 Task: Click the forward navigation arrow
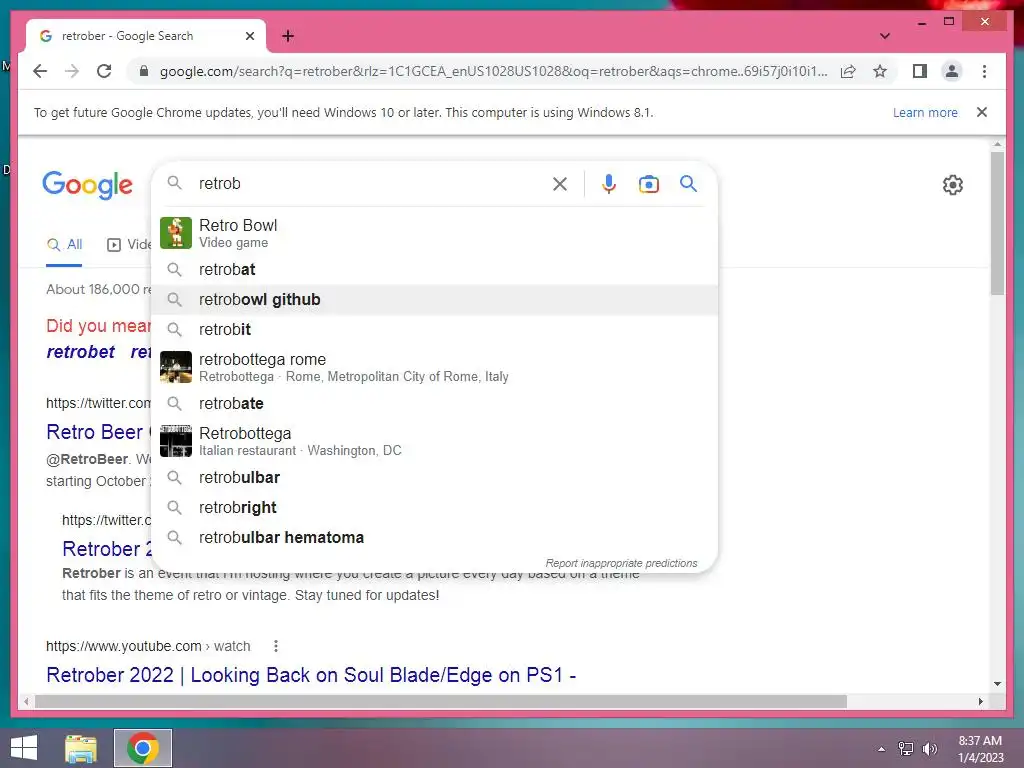pyautogui.click(x=72, y=71)
